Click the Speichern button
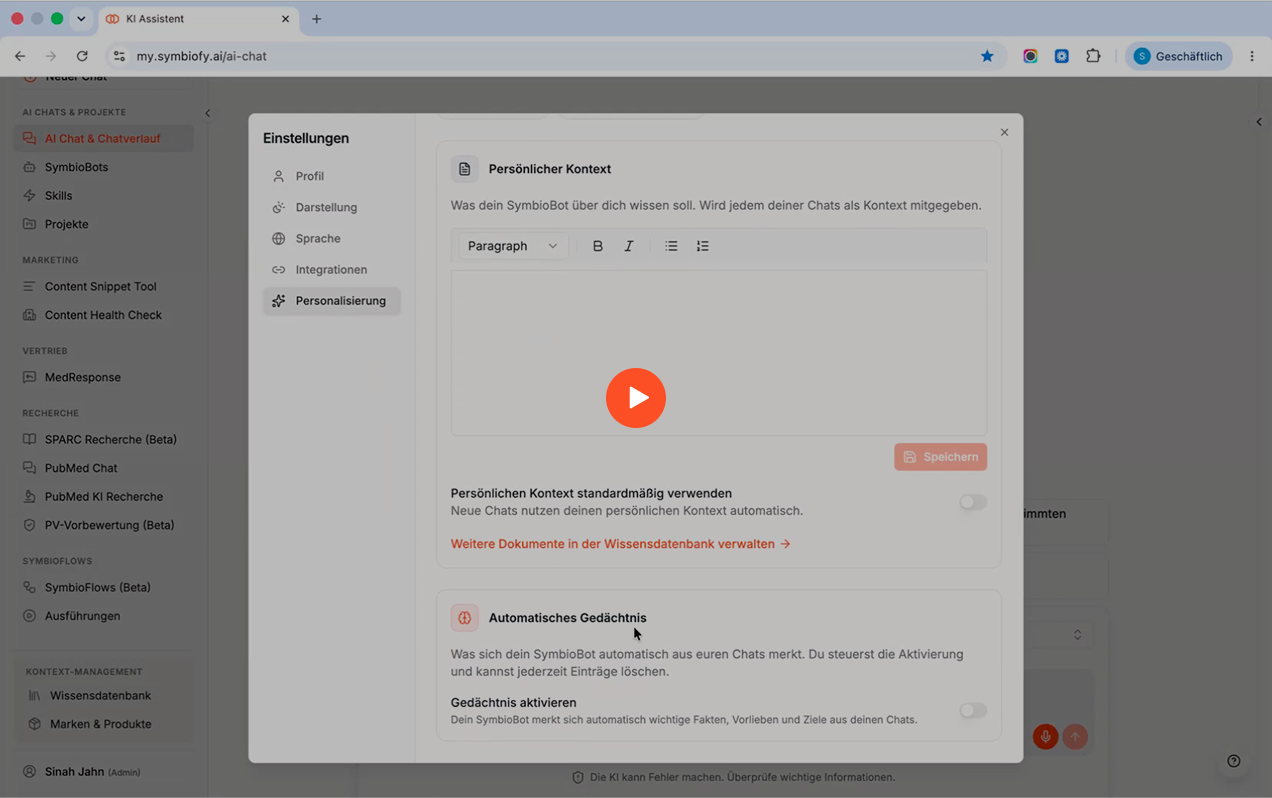Screen dimensions: 1272x798 pyautogui.click(x=941, y=457)
